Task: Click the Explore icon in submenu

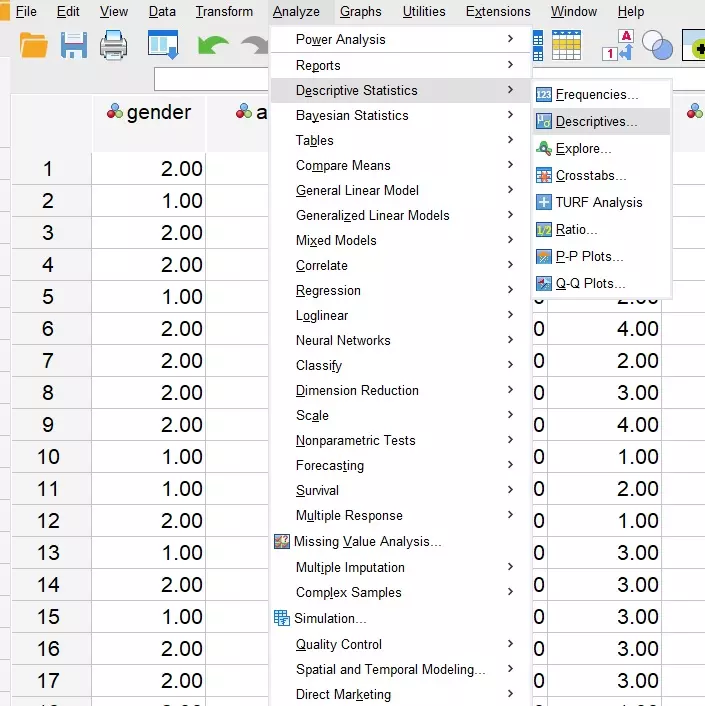Action: (544, 149)
